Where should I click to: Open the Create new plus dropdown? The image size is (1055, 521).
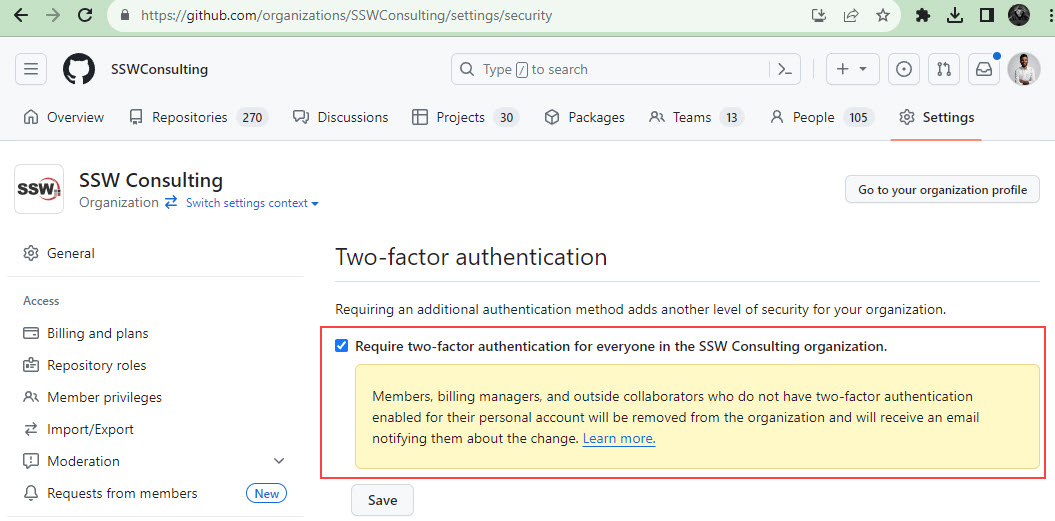tap(852, 69)
